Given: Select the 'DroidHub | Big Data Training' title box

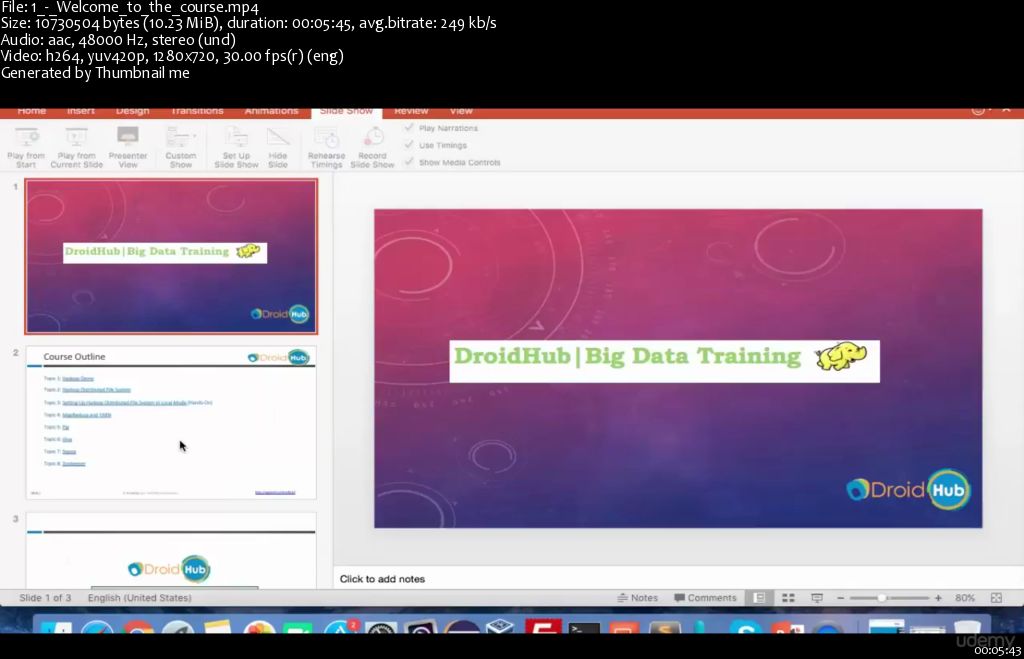Looking at the screenshot, I should (664, 361).
